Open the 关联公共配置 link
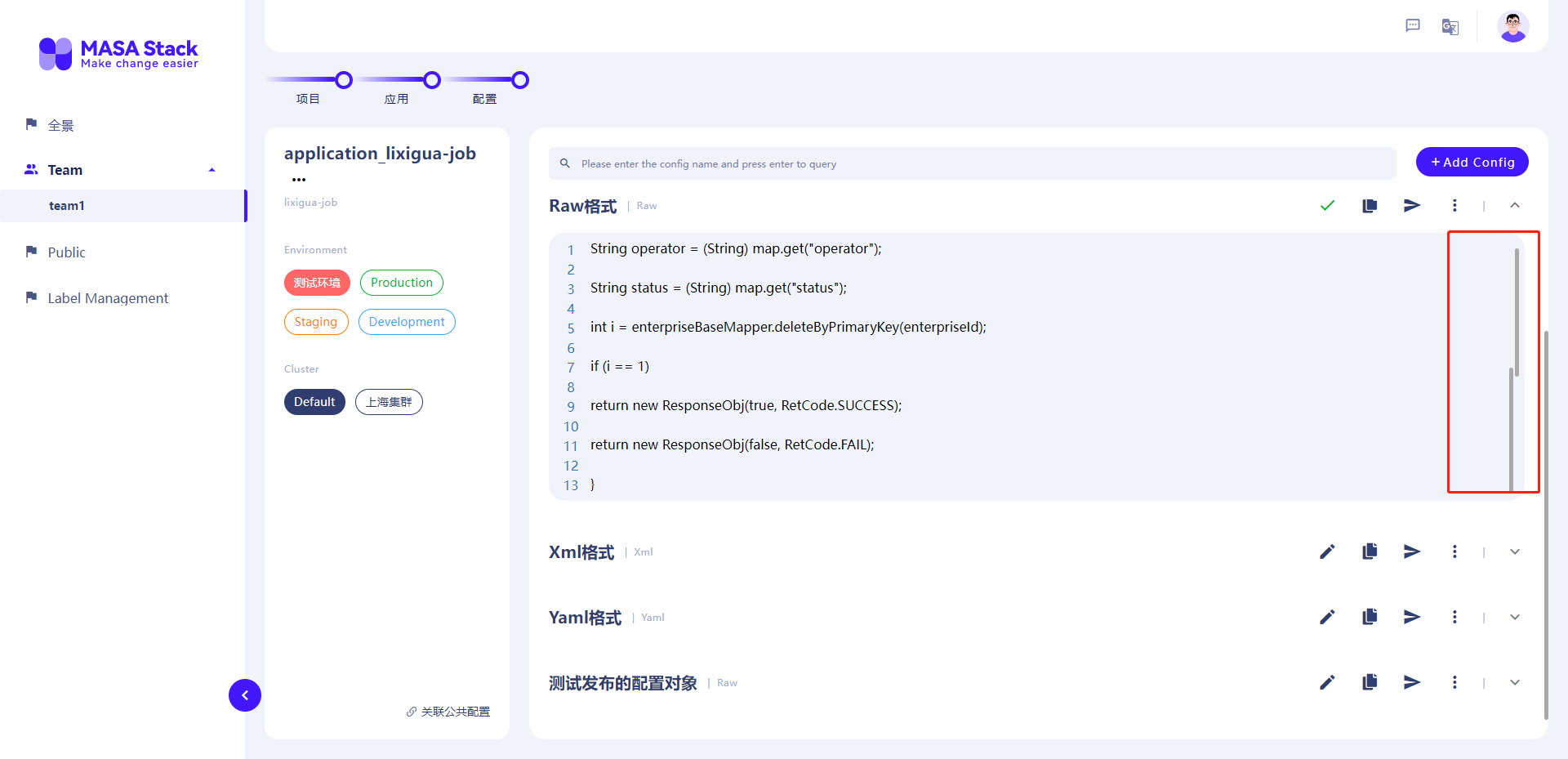The width and height of the screenshot is (1568, 759). tap(448, 711)
